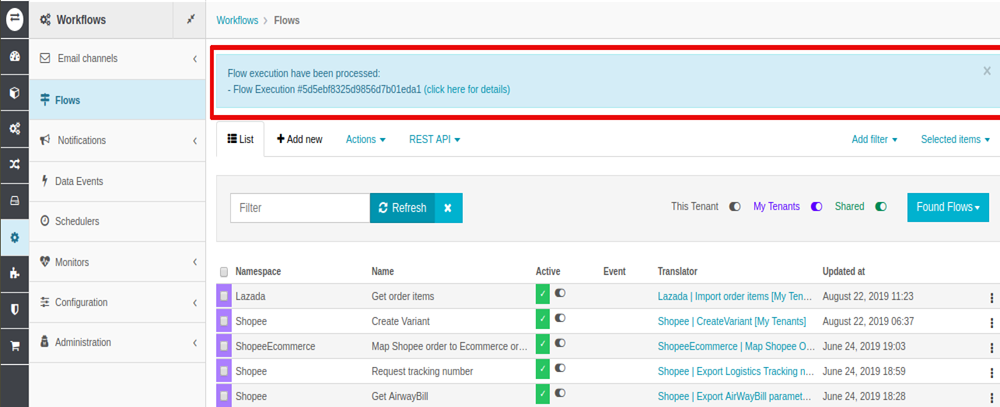Toggle the This Tenant switch
This screenshot has width=1000, height=407.
tap(735, 207)
